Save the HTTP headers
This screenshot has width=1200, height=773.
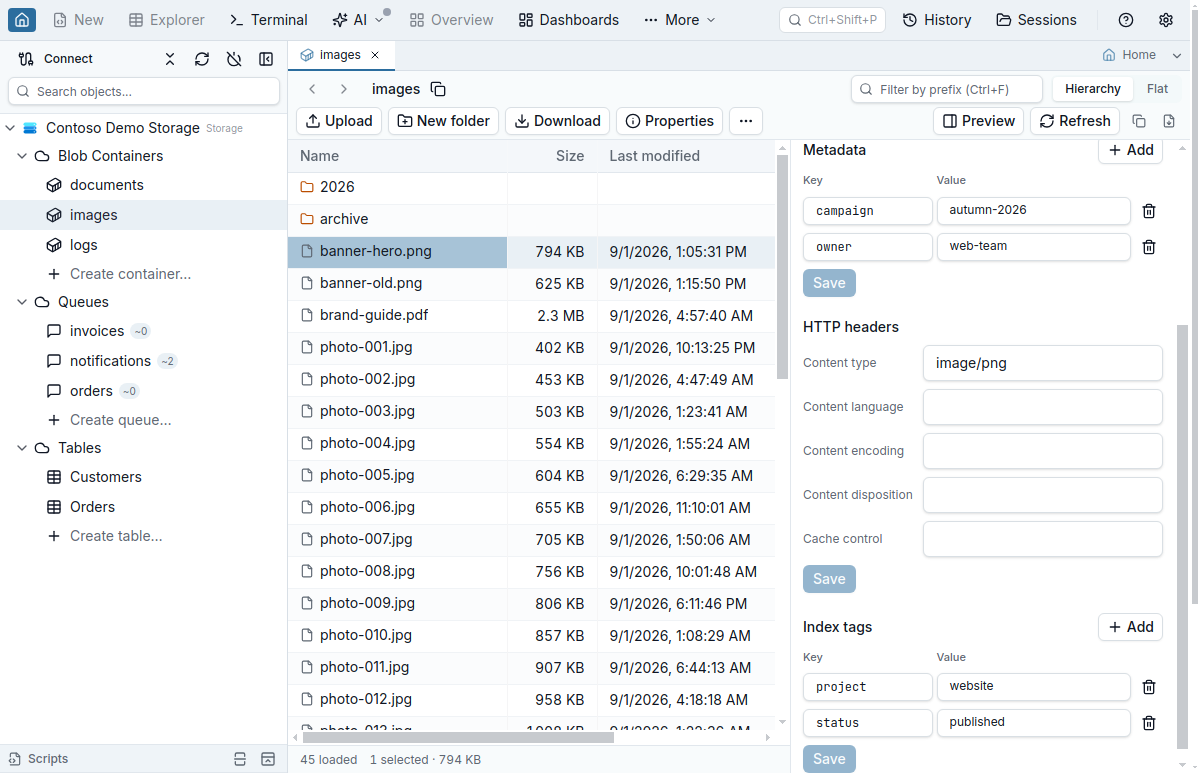pyautogui.click(x=829, y=579)
